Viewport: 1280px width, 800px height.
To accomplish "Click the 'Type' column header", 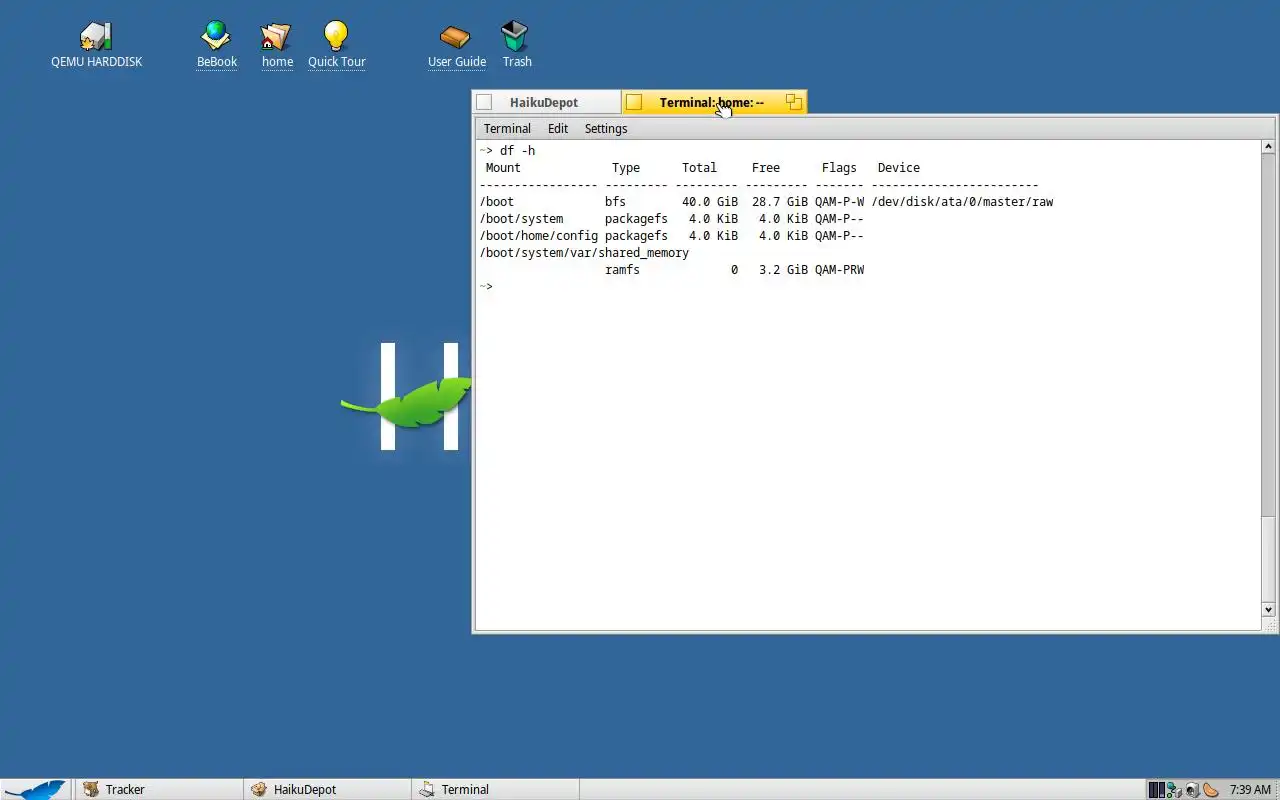I will click(626, 168).
